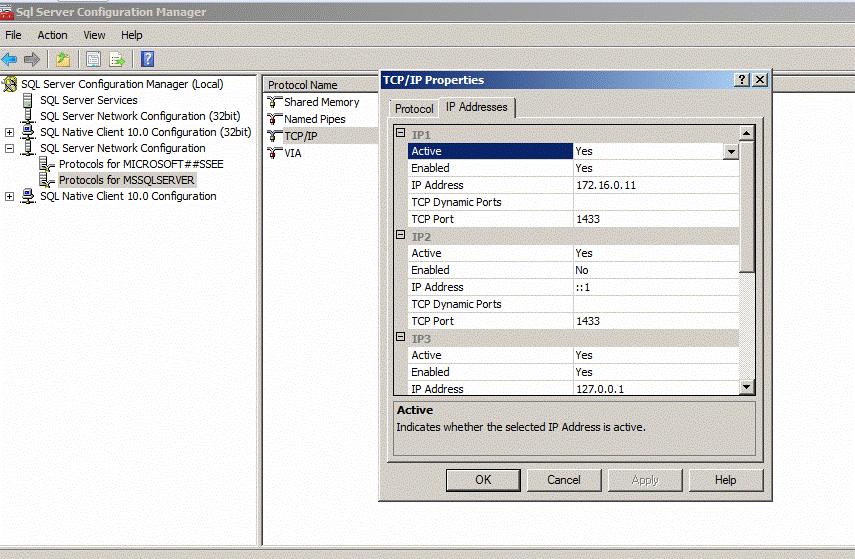Click the Properties toolbar icon

point(93,59)
